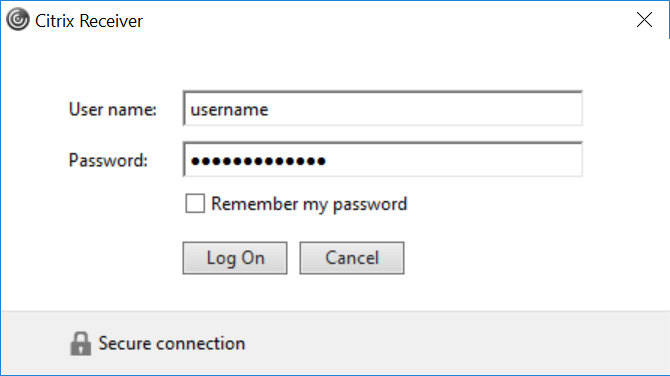Viewport: 670px width, 376px height.
Task: Click the blank title bar area beside Citrix Receiver
Action: point(385,20)
